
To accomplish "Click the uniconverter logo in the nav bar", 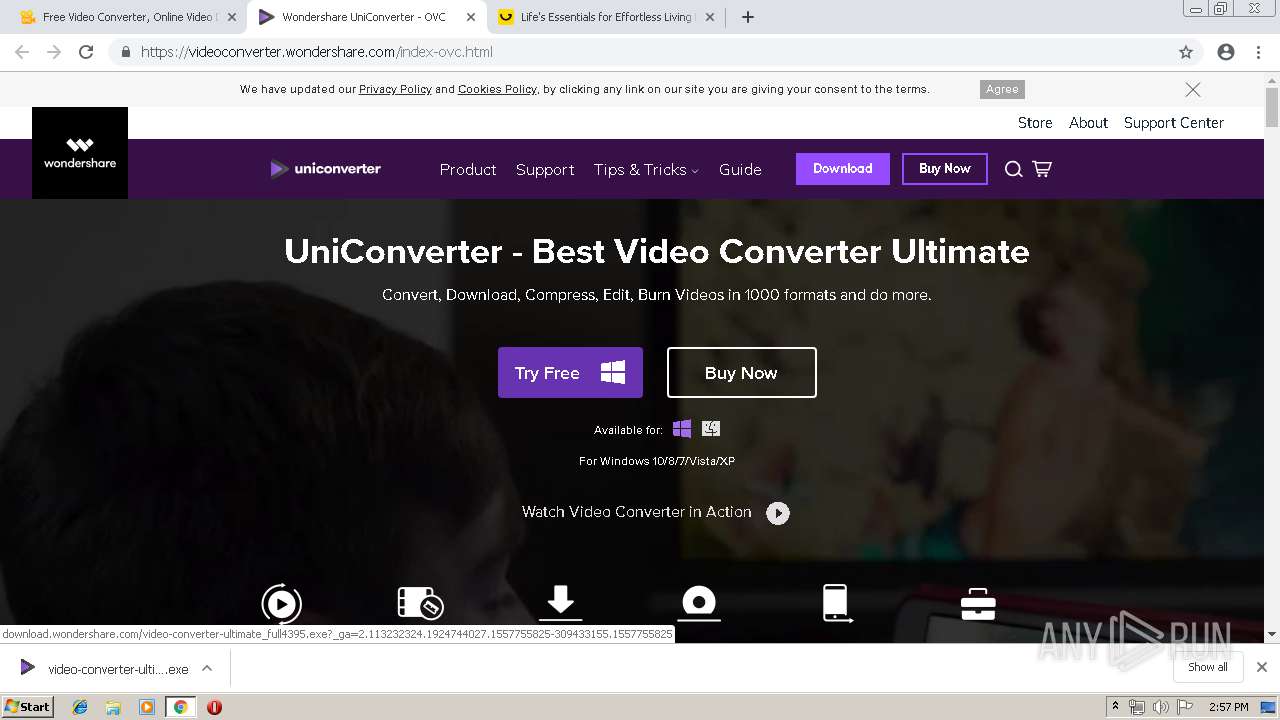I will click(325, 169).
